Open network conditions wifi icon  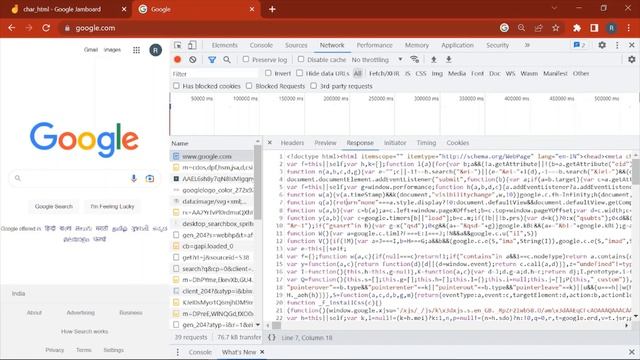pos(415,60)
